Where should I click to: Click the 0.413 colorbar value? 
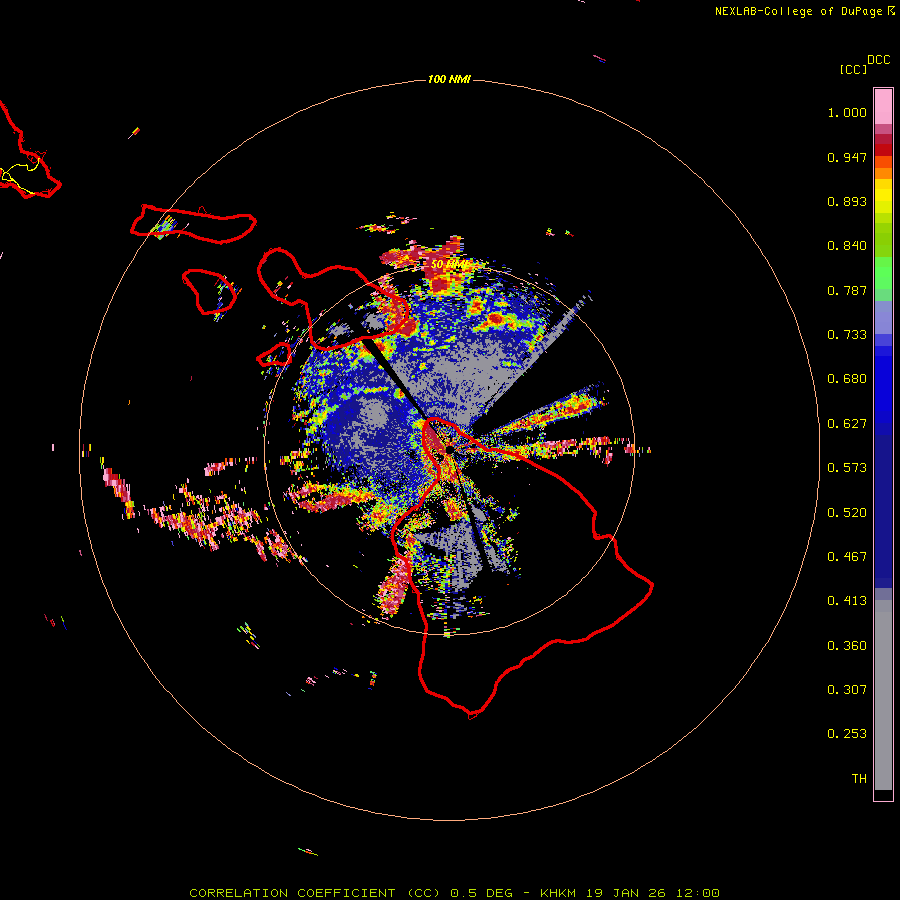coord(847,601)
